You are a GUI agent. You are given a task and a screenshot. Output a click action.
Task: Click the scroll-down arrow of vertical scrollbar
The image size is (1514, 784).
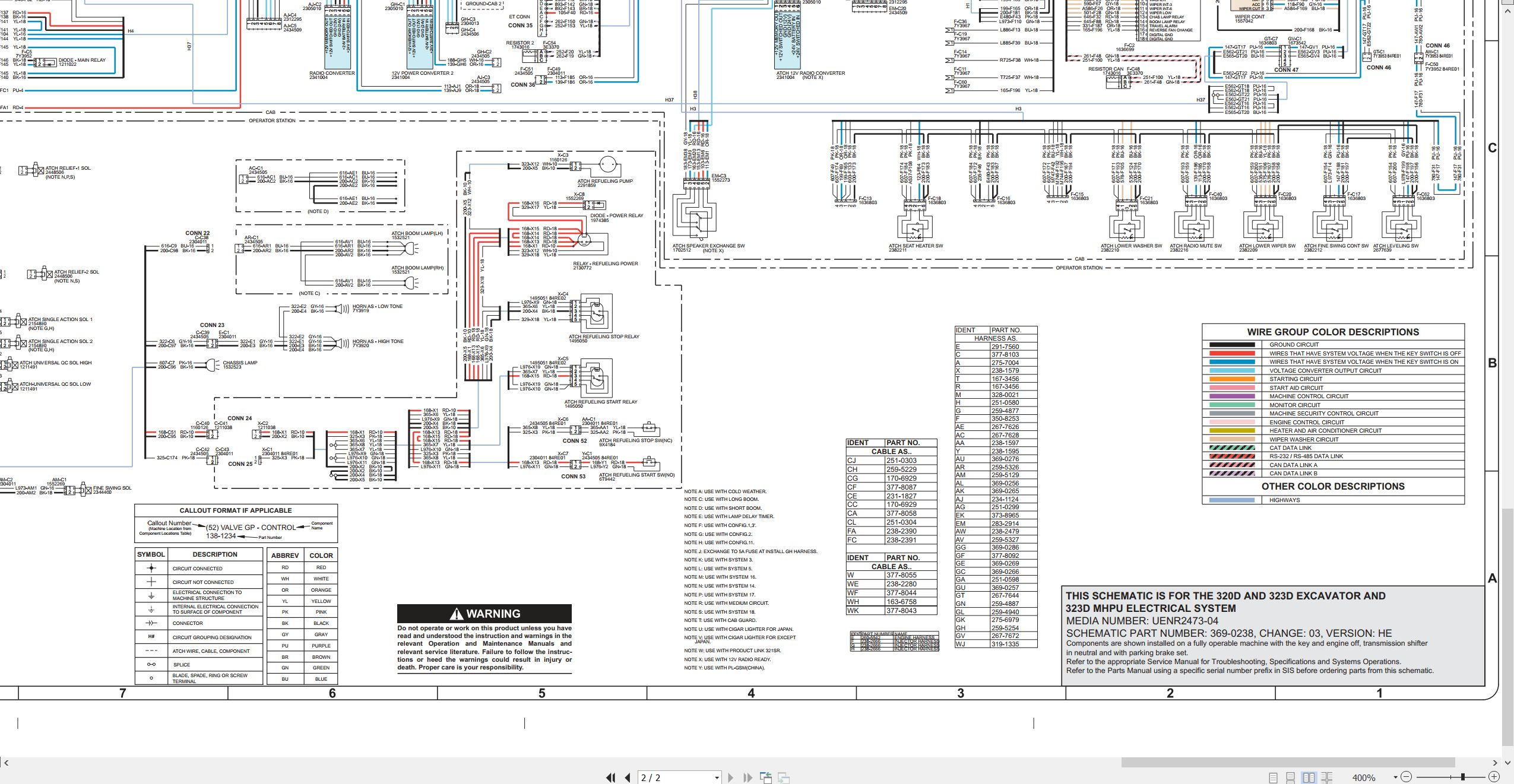1507,763
